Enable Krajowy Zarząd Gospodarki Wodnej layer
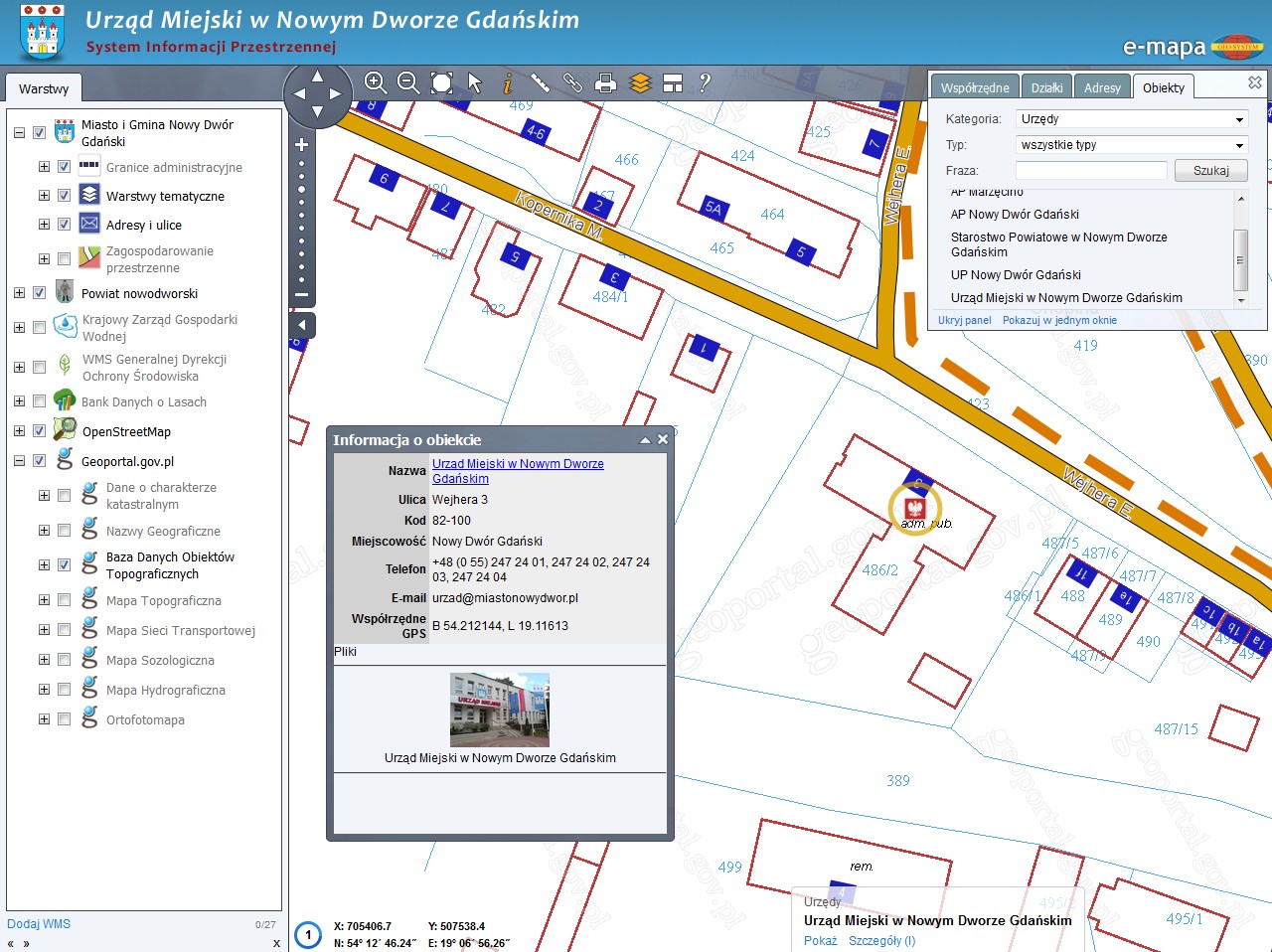 [39, 328]
